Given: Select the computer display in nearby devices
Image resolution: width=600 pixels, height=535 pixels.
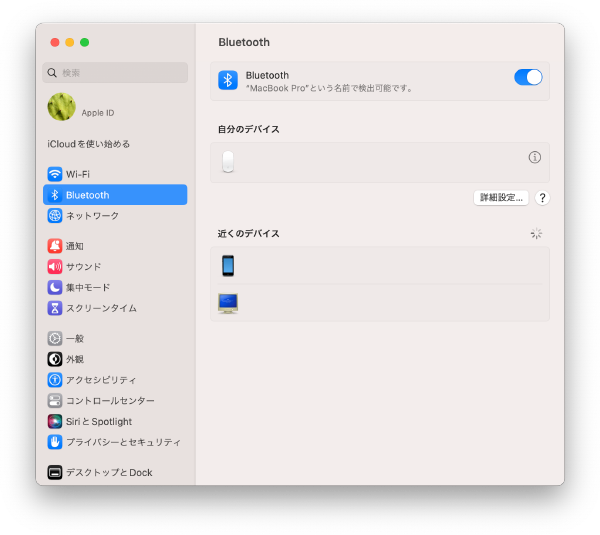Looking at the screenshot, I should pos(380,303).
